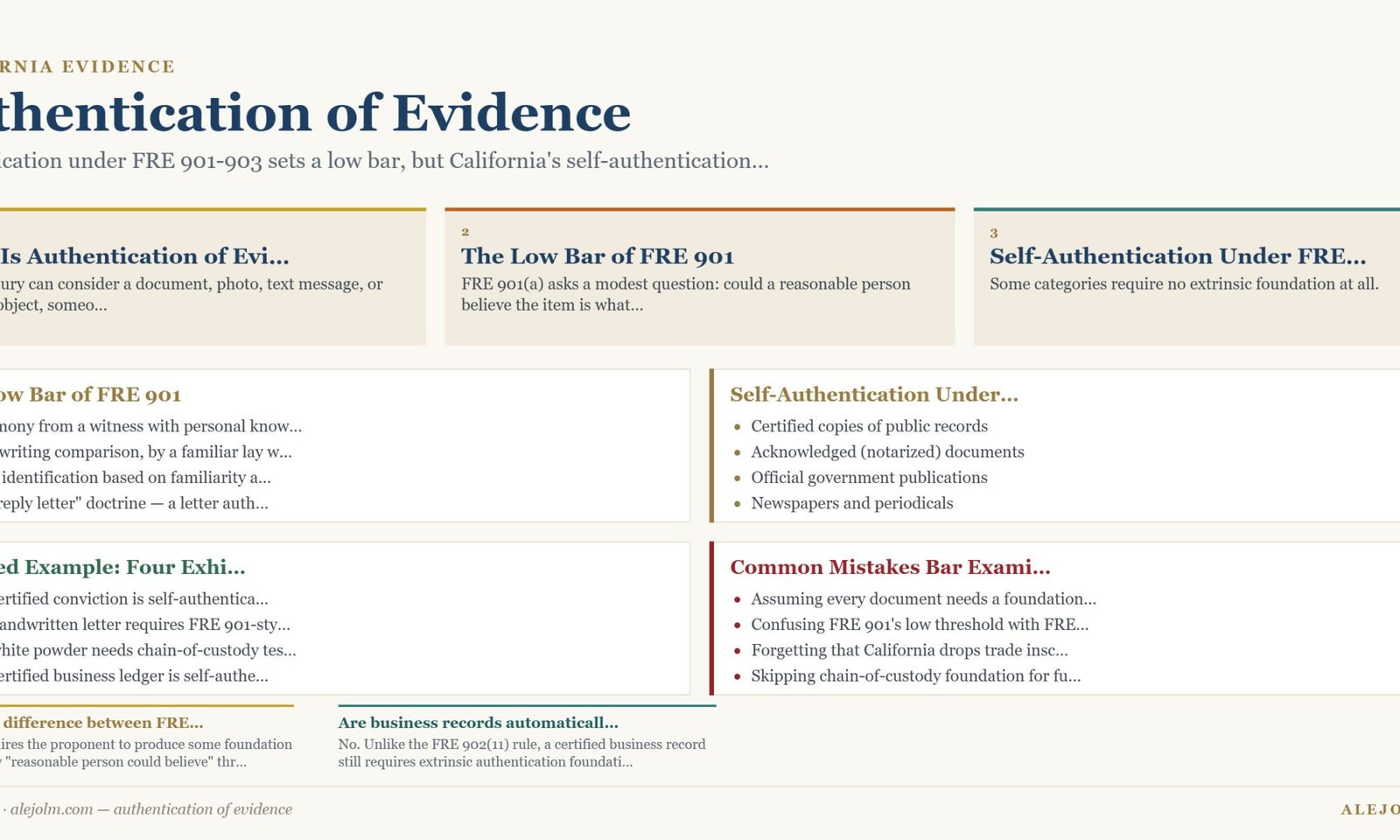
Task: Click 'Acknowledged (notarized) documents' bullet
Action: pyautogui.click(x=887, y=451)
